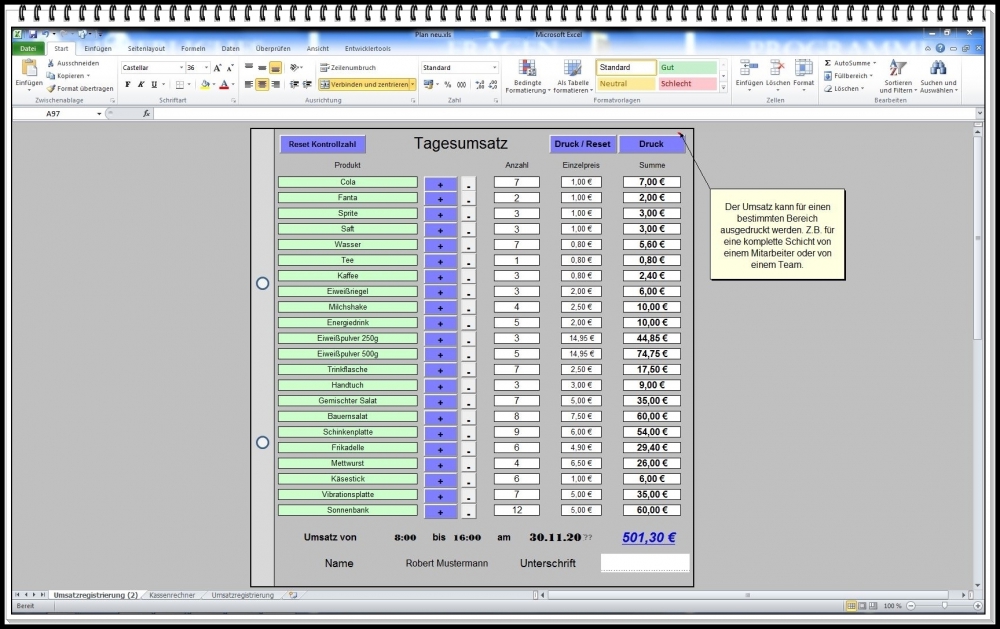Viewport: 1000px width, 629px height.
Task: Toggle bold formatting
Action: 126,84
